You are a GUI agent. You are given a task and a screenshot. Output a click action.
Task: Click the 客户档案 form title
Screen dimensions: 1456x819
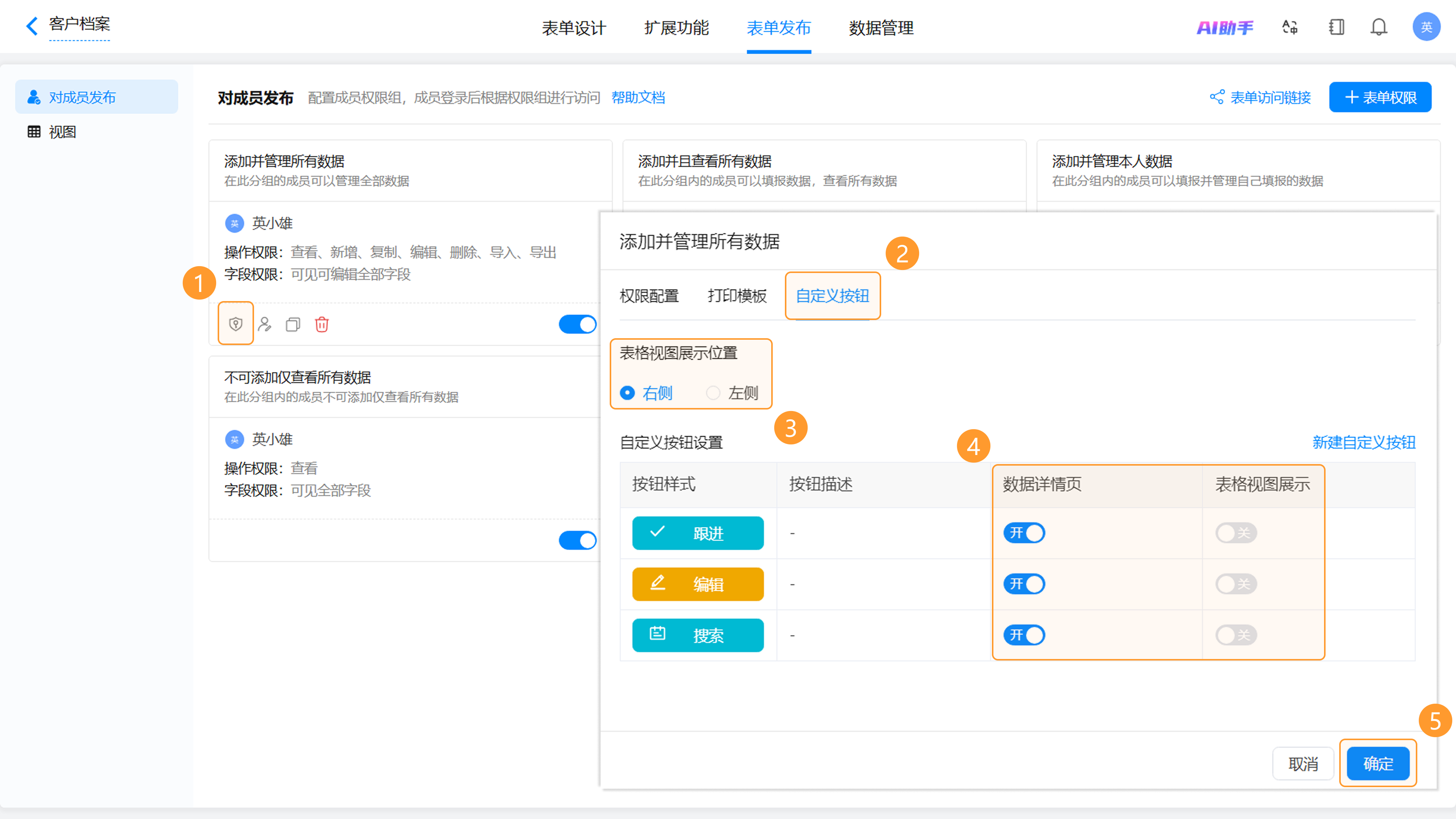(x=79, y=24)
